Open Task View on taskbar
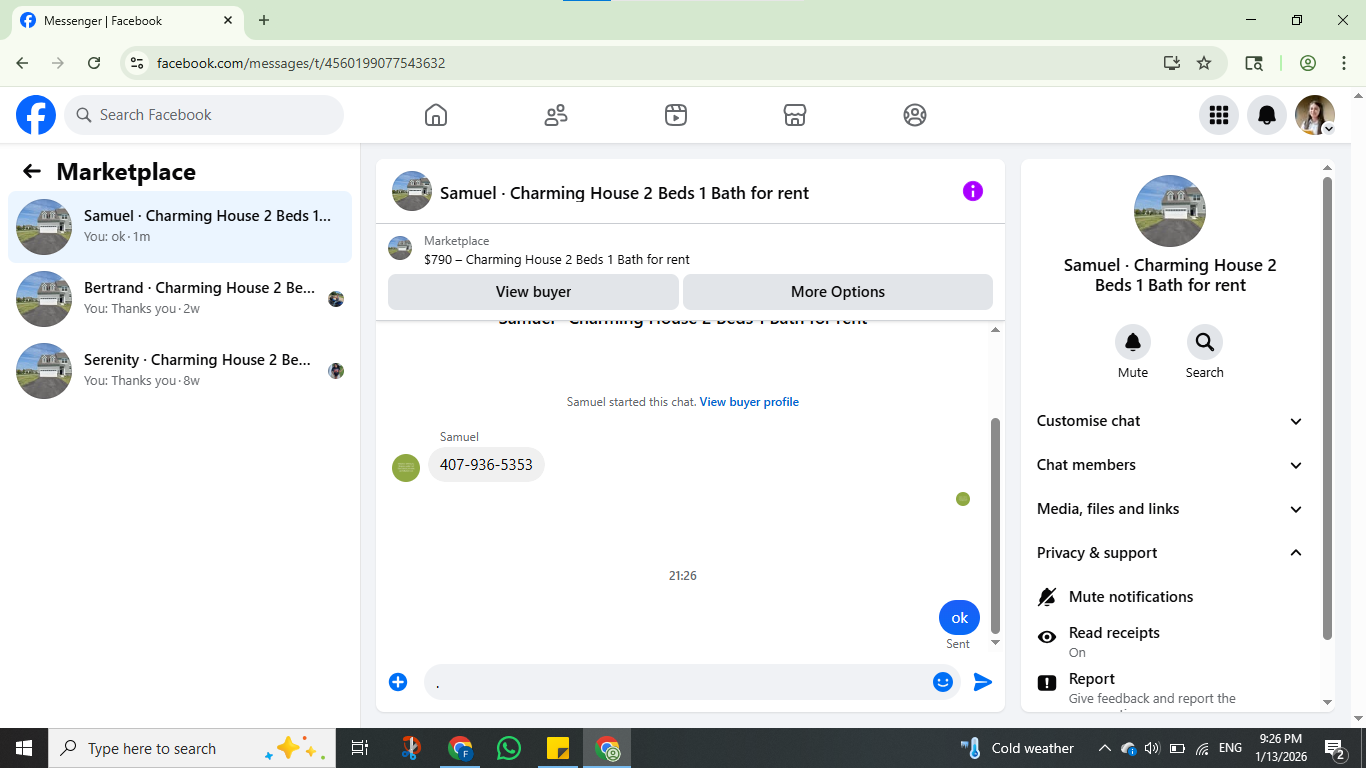 tap(360, 748)
